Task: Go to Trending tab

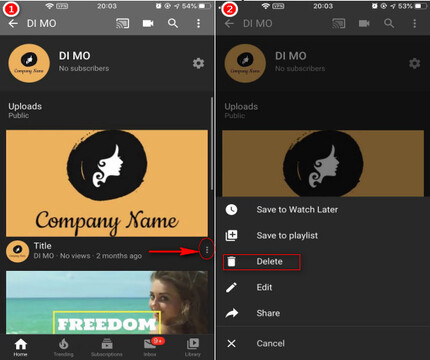Action: [63, 347]
